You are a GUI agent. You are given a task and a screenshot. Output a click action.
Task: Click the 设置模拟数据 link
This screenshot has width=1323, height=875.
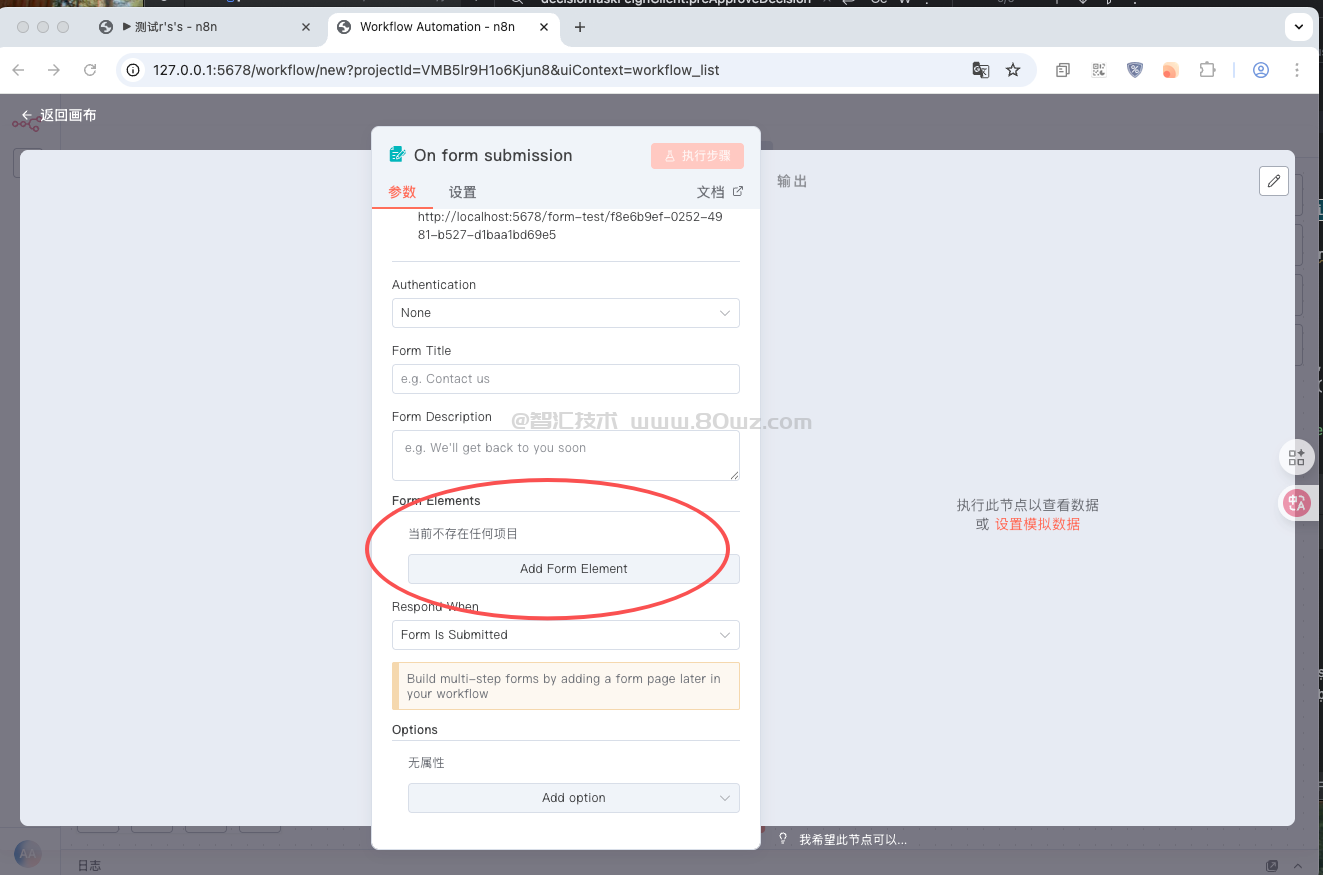coord(1037,524)
